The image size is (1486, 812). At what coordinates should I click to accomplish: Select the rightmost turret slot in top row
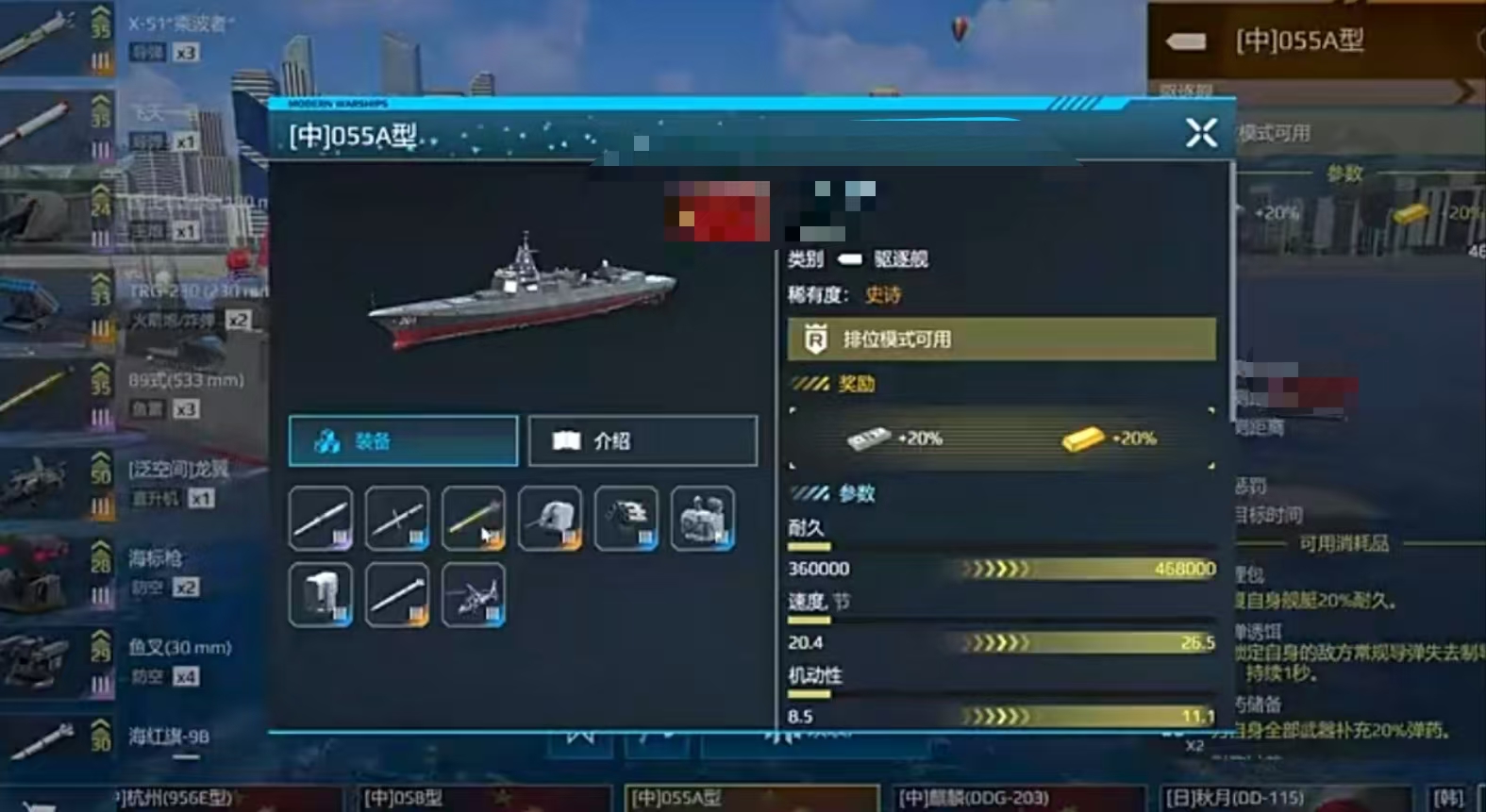(703, 518)
